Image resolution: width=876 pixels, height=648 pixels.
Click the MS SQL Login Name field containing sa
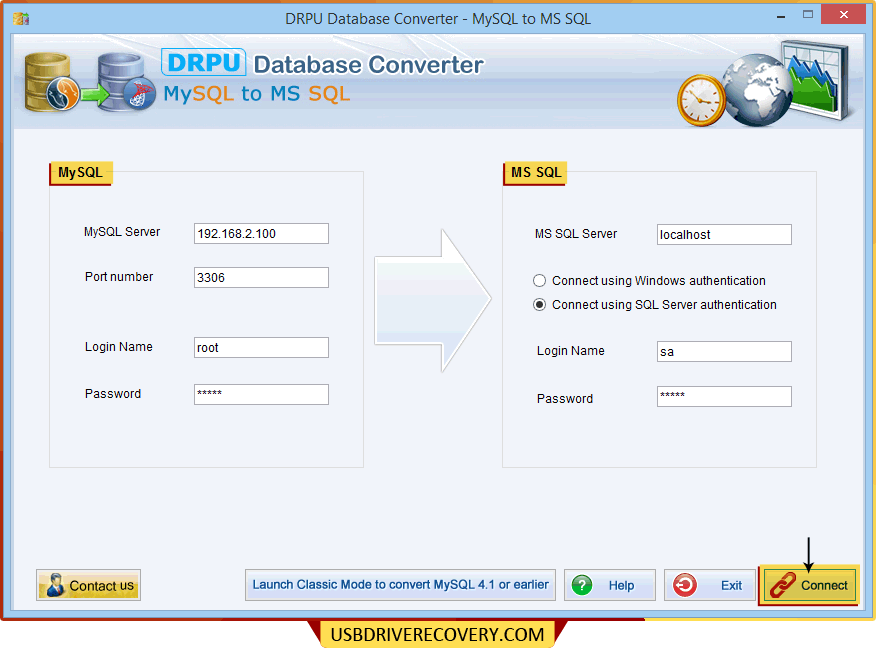pos(724,351)
